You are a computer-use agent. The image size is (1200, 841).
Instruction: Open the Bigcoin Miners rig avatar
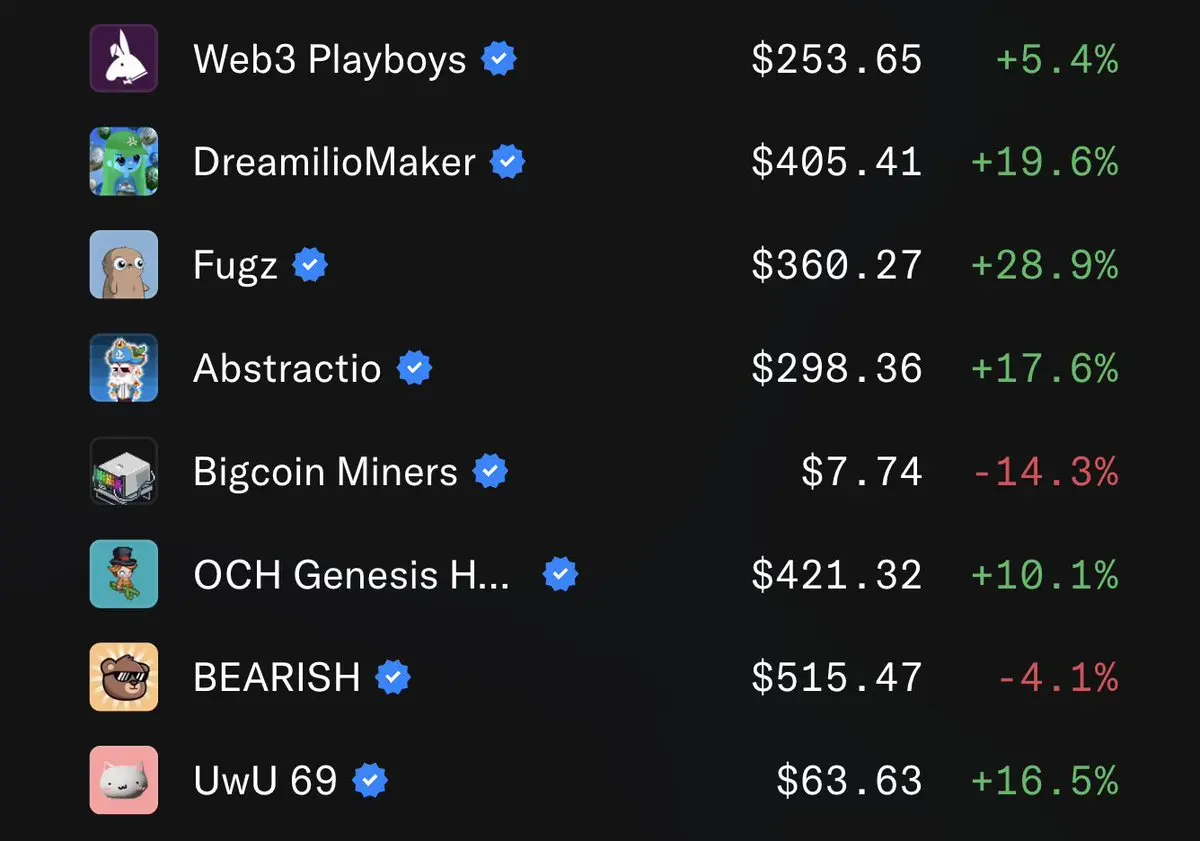[124, 471]
